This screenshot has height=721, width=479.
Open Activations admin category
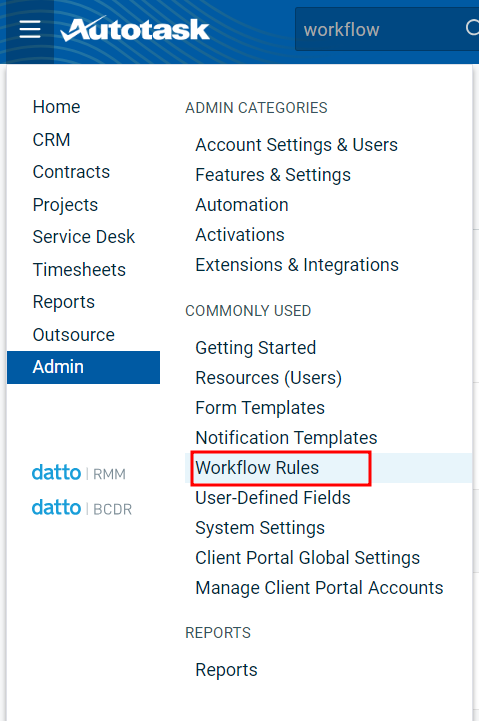click(240, 235)
